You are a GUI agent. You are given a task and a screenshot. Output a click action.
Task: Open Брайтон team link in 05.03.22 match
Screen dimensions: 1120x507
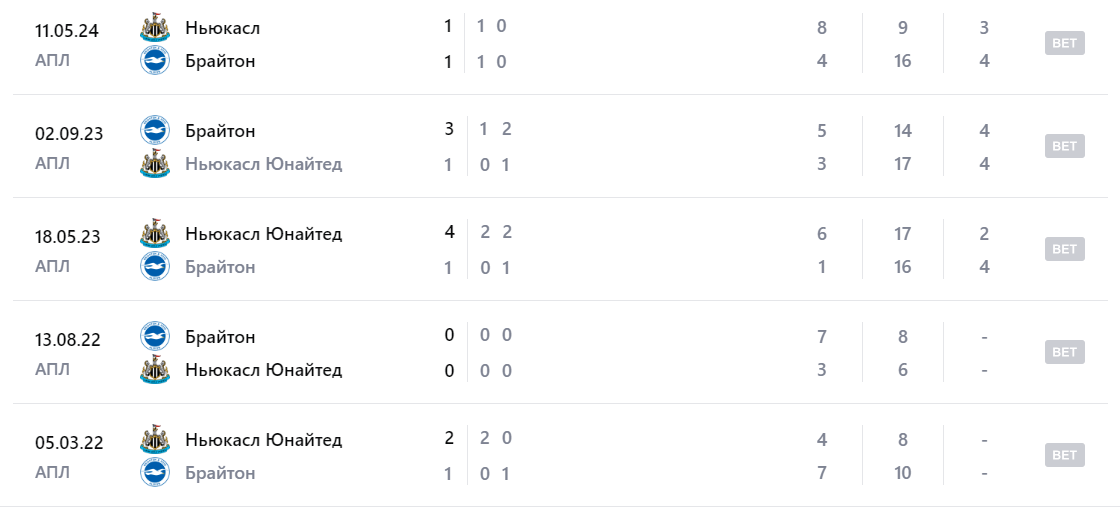(220, 473)
